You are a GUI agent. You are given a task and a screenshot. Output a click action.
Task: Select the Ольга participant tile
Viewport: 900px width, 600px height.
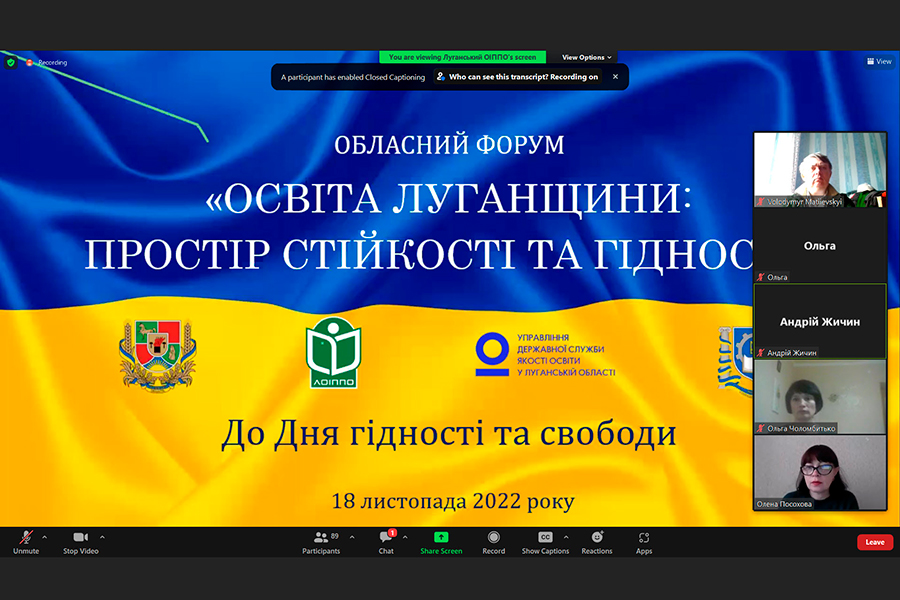820,246
